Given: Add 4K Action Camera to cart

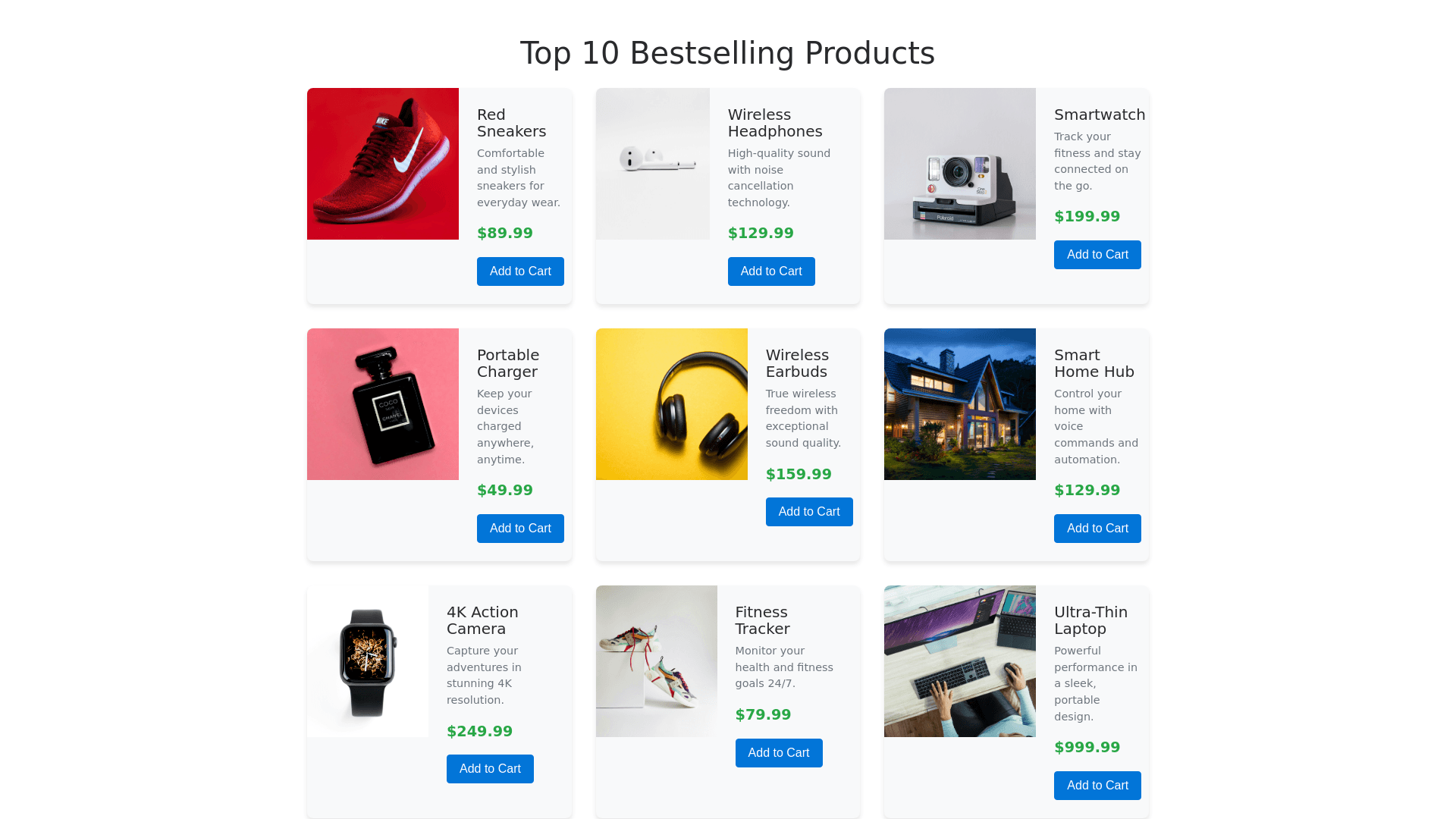Looking at the screenshot, I should click(x=490, y=769).
